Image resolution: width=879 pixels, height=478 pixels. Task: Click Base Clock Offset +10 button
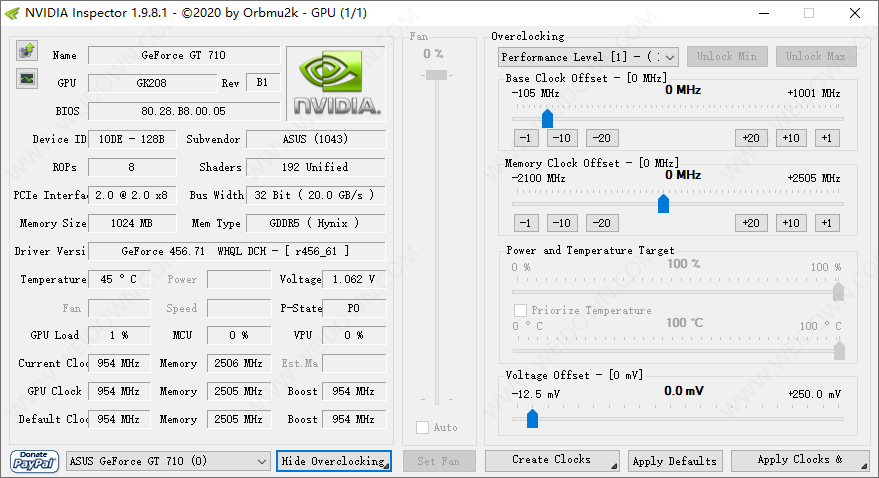791,138
